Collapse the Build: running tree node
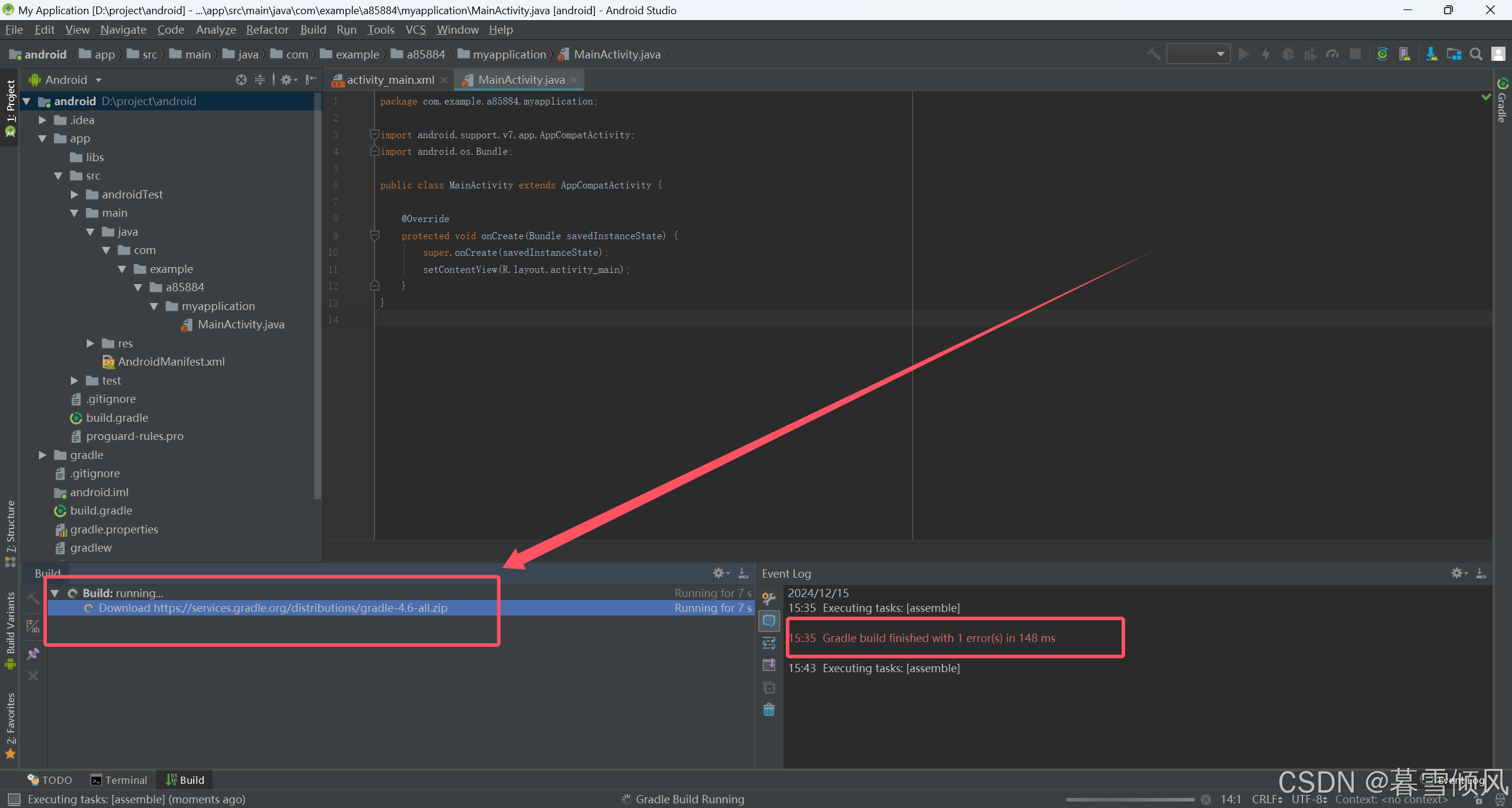The height and width of the screenshot is (808, 1512). [55, 593]
